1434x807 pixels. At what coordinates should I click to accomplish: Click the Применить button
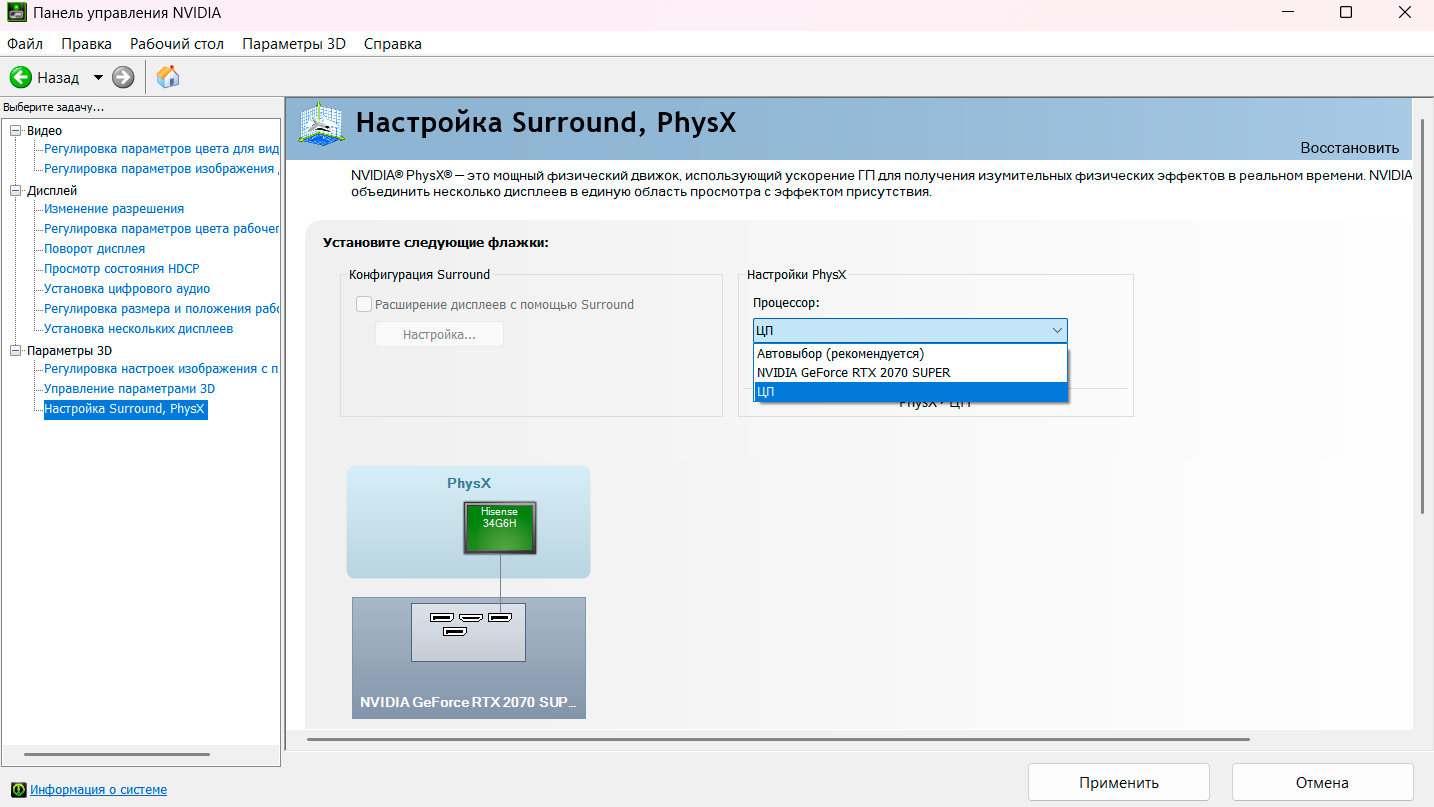[x=1119, y=782]
